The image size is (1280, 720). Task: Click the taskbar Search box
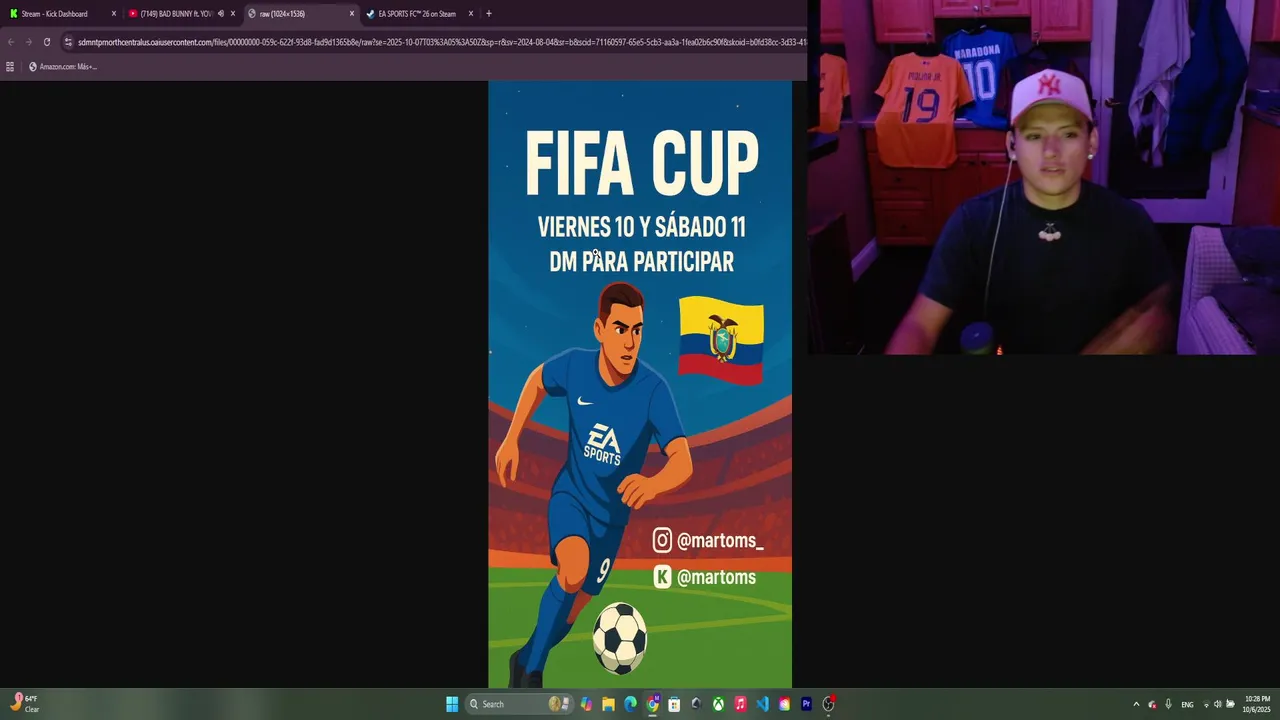[519, 704]
